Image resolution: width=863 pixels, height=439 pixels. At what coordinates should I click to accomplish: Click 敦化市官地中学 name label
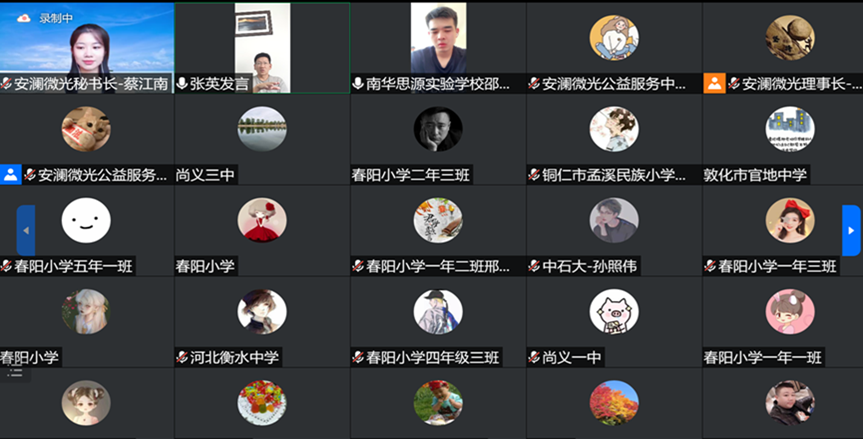(x=755, y=175)
